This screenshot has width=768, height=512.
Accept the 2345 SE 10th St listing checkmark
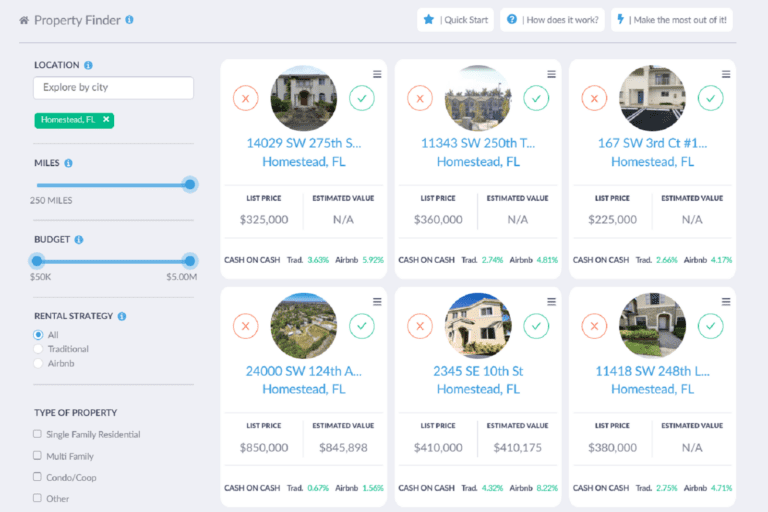tap(537, 326)
